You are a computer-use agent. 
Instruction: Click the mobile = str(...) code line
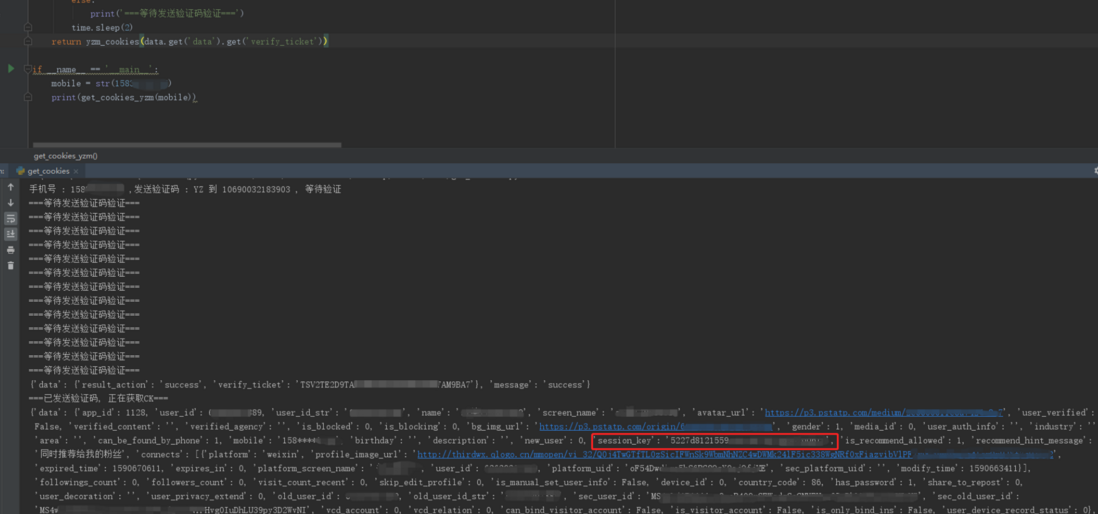coord(111,83)
